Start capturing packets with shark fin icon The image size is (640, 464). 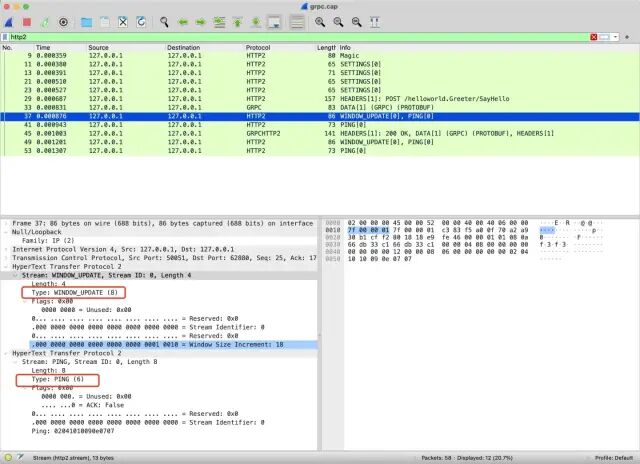pyautogui.click(x=9, y=22)
